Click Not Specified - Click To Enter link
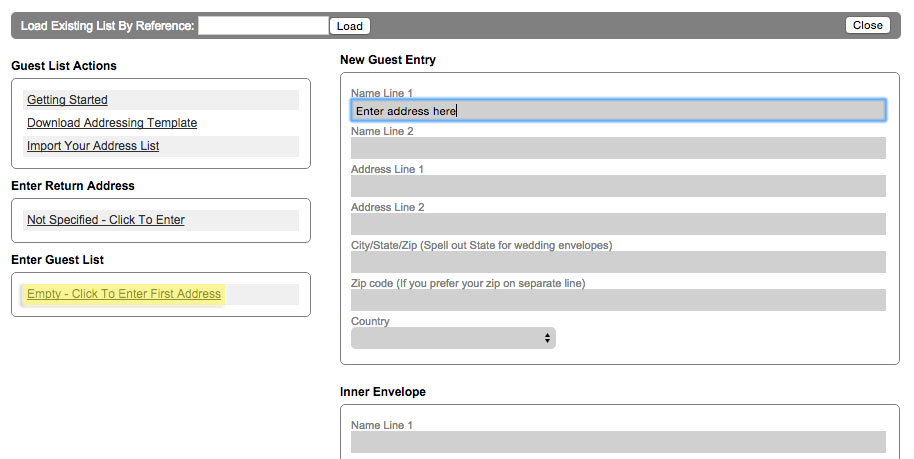This screenshot has height=459, width=914. click(106, 220)
